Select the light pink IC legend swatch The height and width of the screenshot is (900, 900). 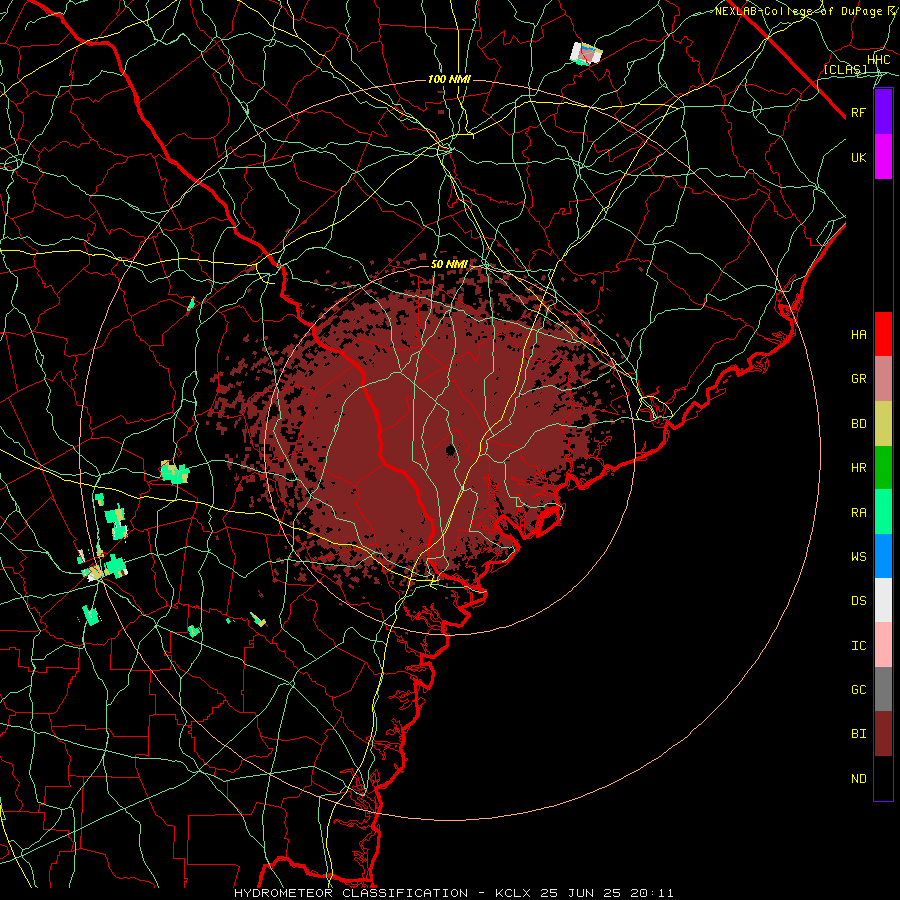tap(883, 645)
